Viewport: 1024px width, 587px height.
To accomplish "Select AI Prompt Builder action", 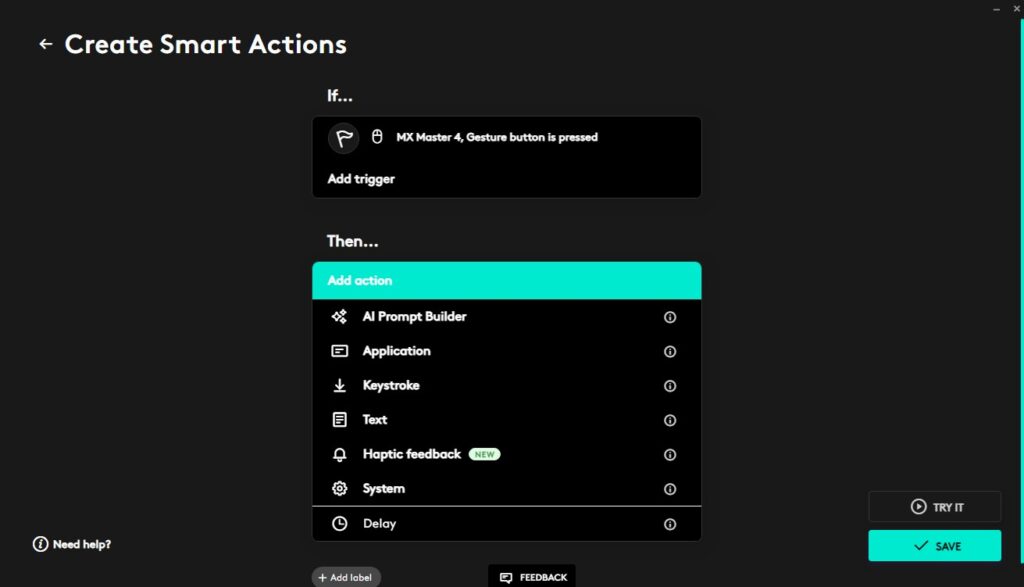I will [414, 317].
